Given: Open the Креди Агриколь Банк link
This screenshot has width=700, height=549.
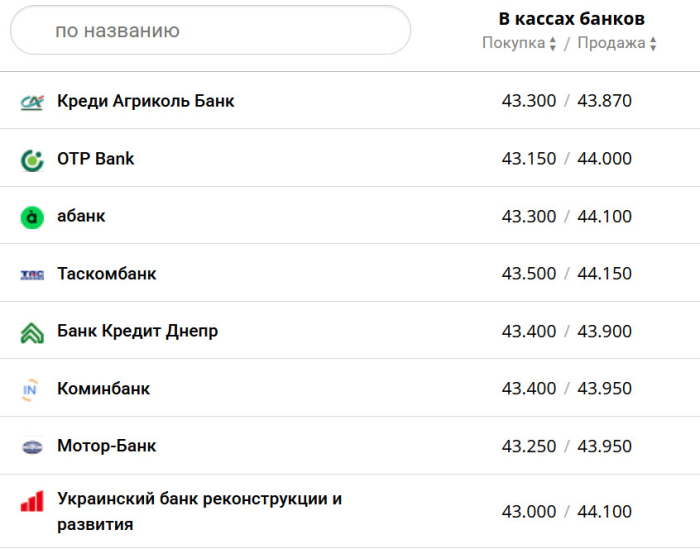Looking at the screenshot, I should click(x=146, y=101).
